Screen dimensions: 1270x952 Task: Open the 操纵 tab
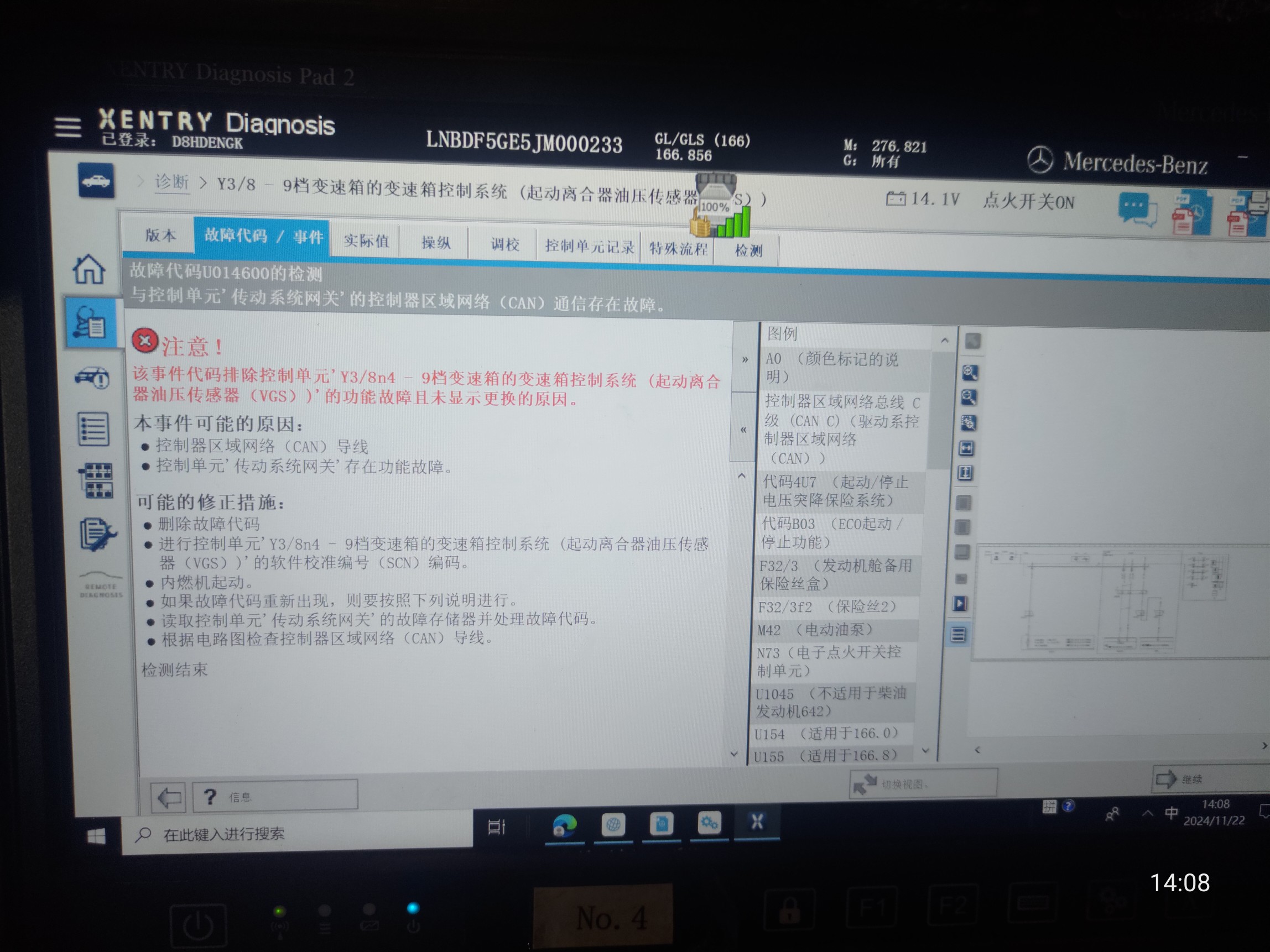coord(435,243)
